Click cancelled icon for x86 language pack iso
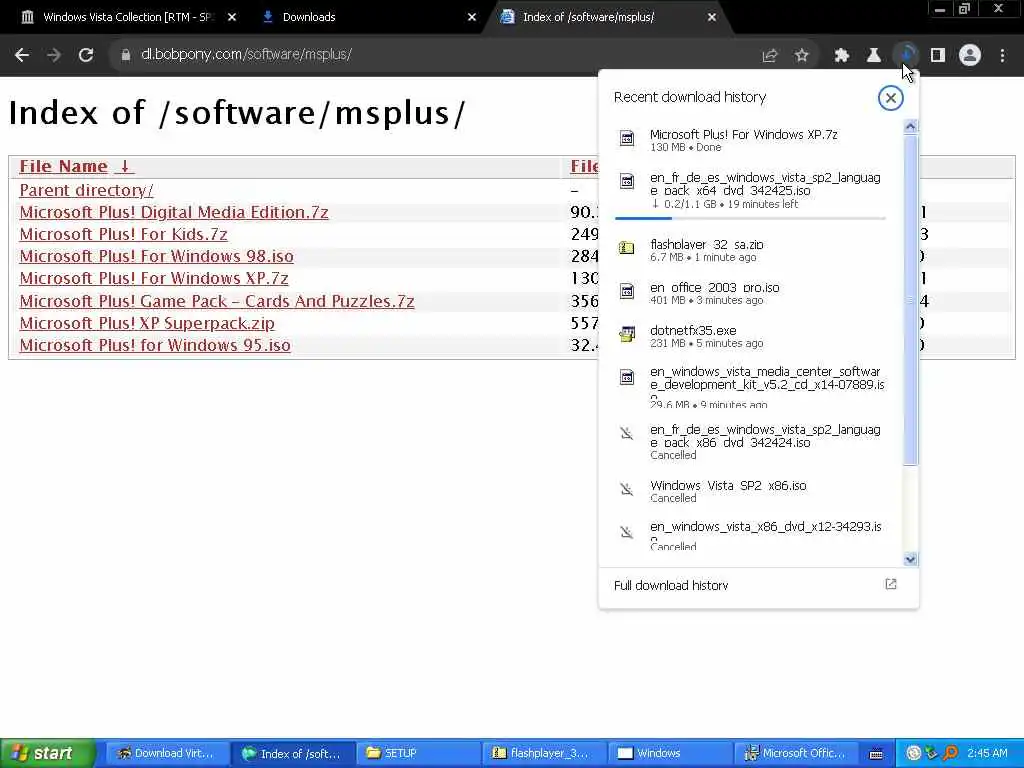Image resolution: width=1024 pixels, height=768 pixels. pos(627,433)
